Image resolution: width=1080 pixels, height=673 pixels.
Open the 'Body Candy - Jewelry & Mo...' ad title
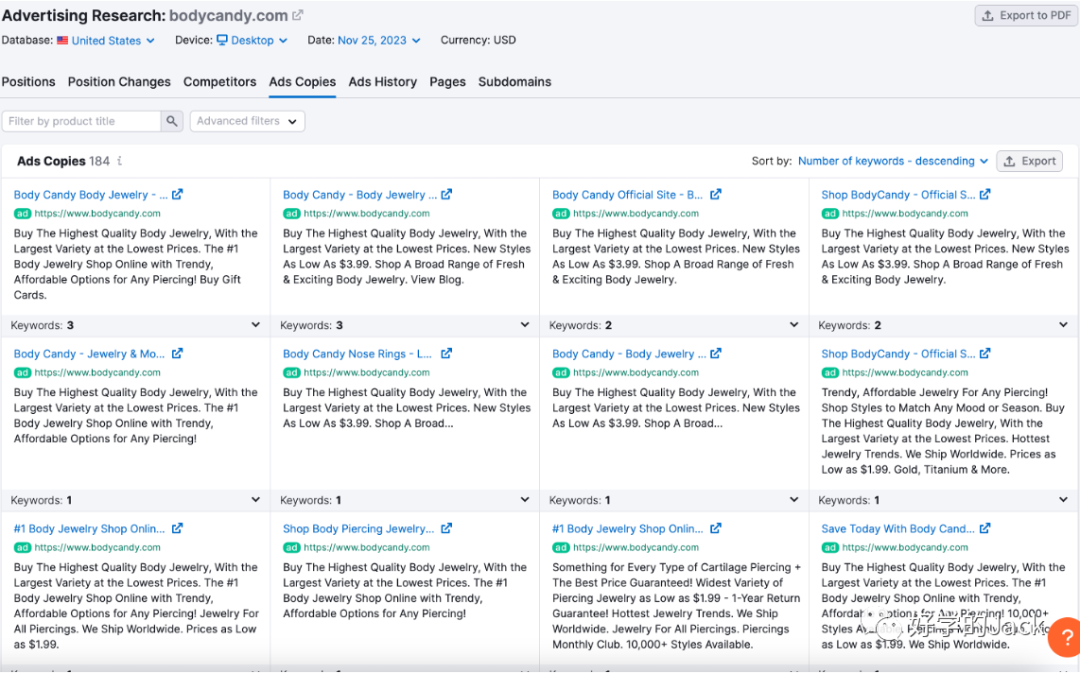89,354
